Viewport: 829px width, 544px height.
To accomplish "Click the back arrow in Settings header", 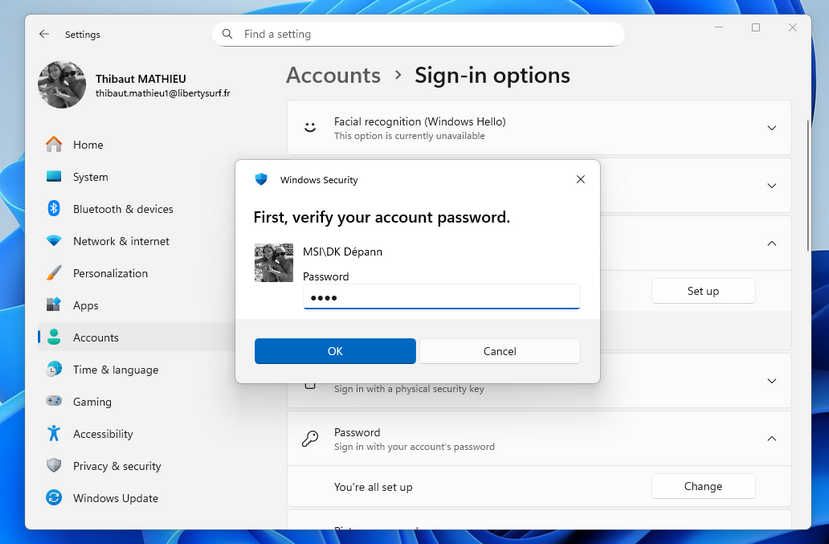I will tap(44, 34).
